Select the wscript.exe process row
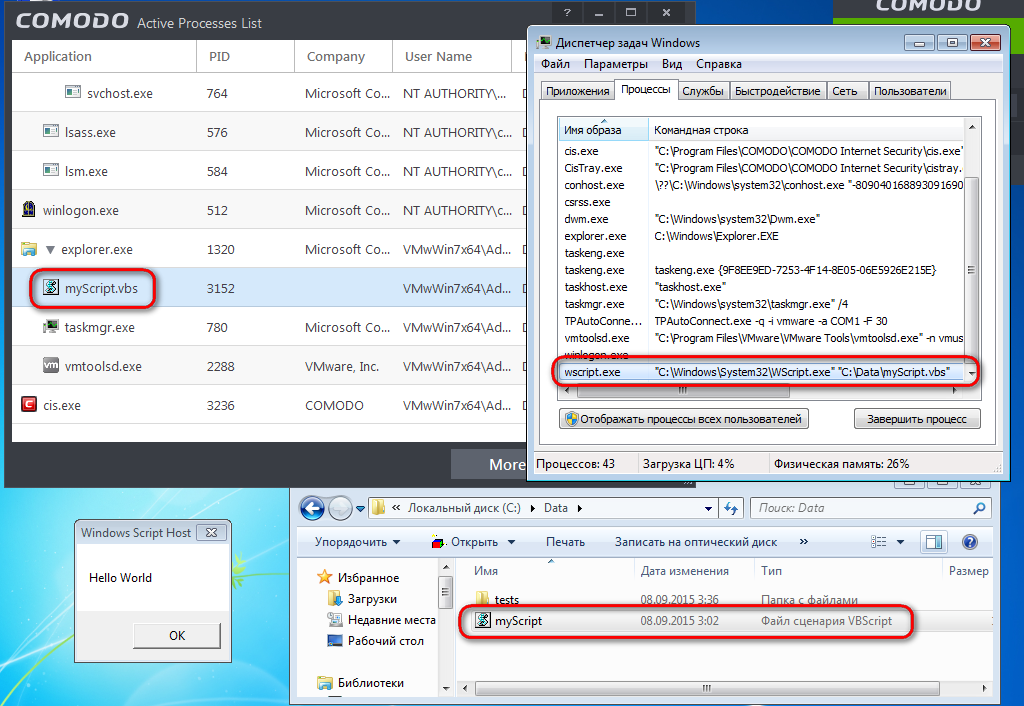 tap(761, 372)
